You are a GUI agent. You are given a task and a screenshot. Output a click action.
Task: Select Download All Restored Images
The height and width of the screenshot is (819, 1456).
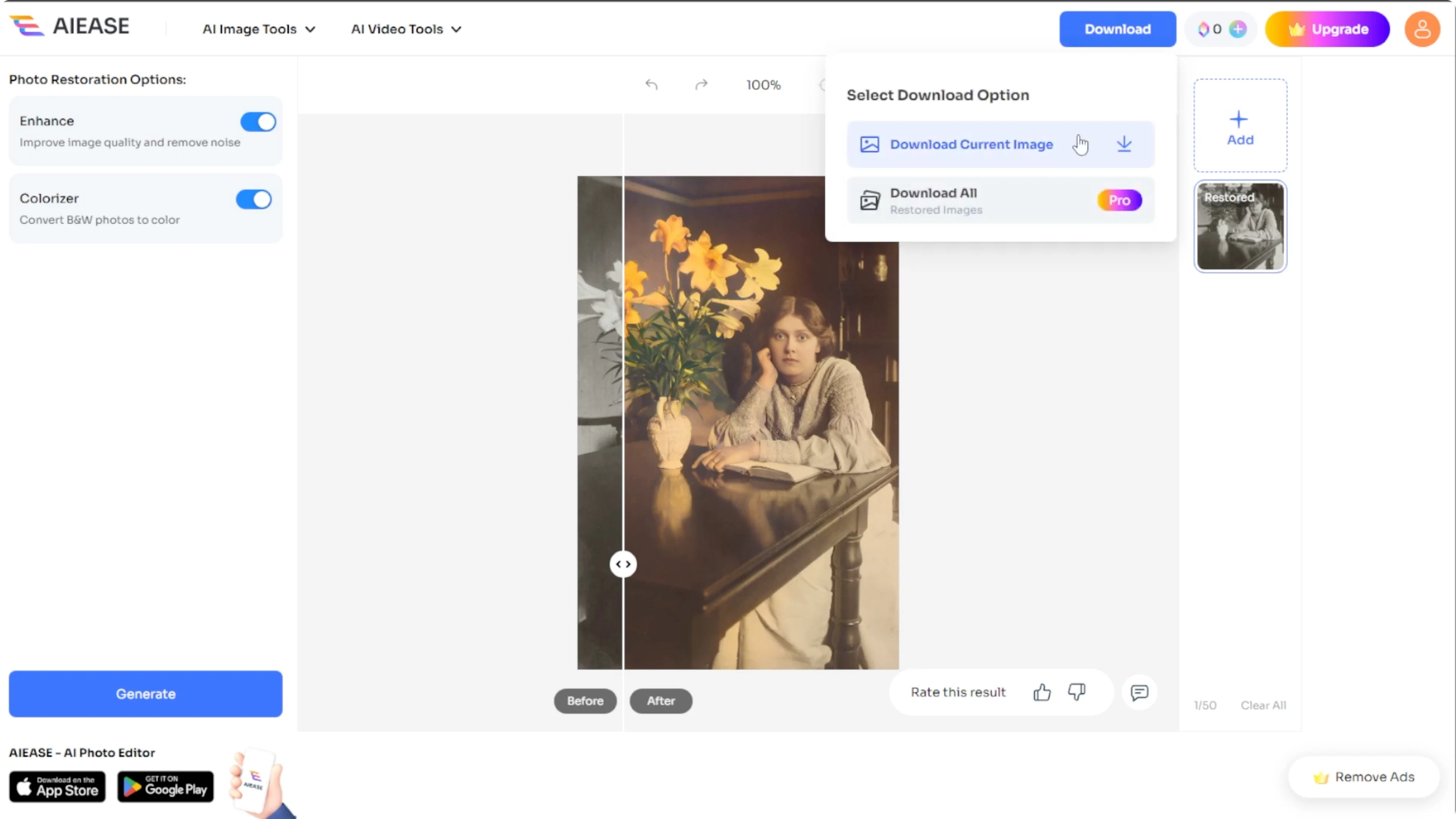pyautogui.click(x=1000, y=200)
